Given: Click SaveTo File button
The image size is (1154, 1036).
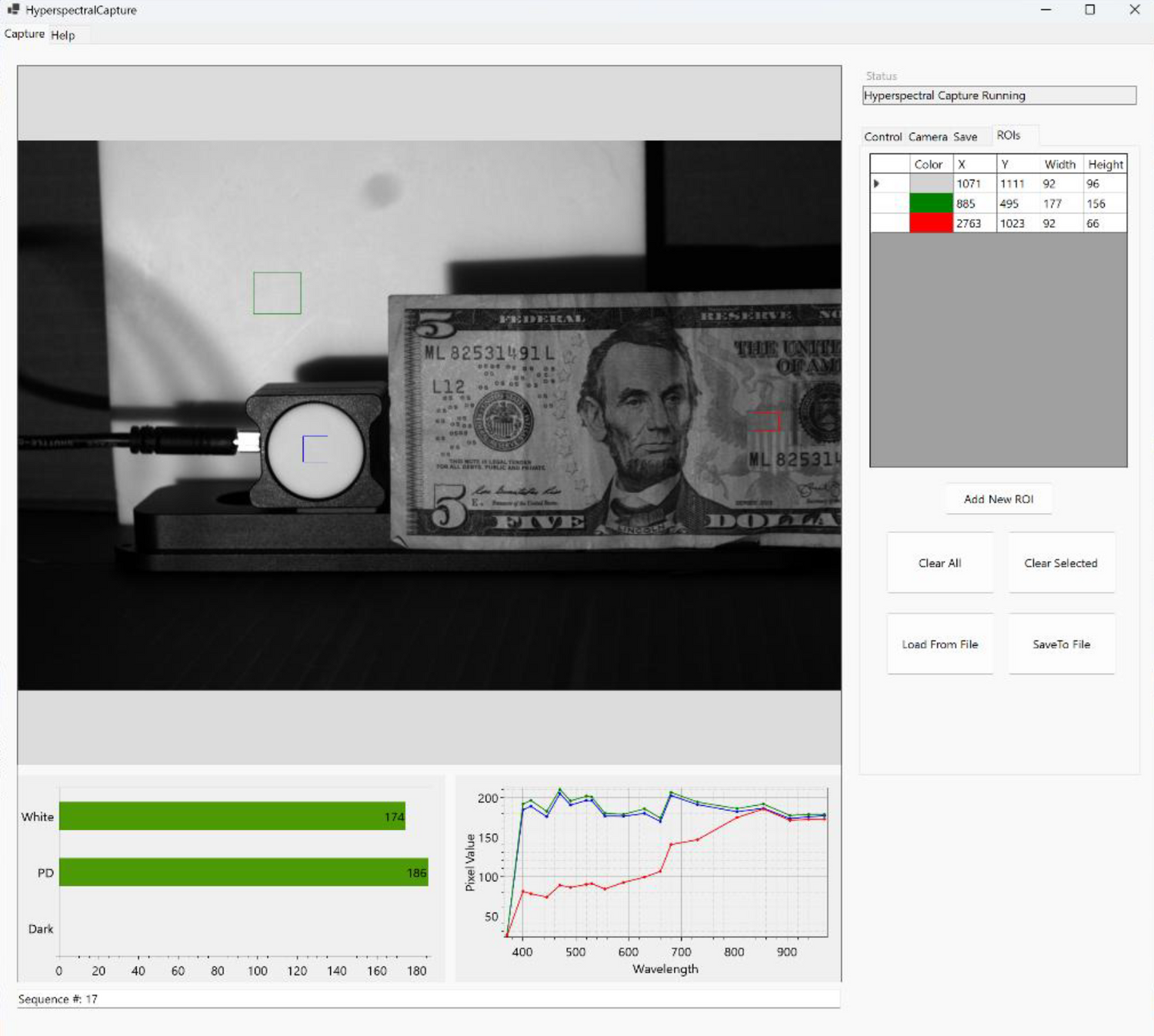Looking at the screenshot, I should 1061,645.
